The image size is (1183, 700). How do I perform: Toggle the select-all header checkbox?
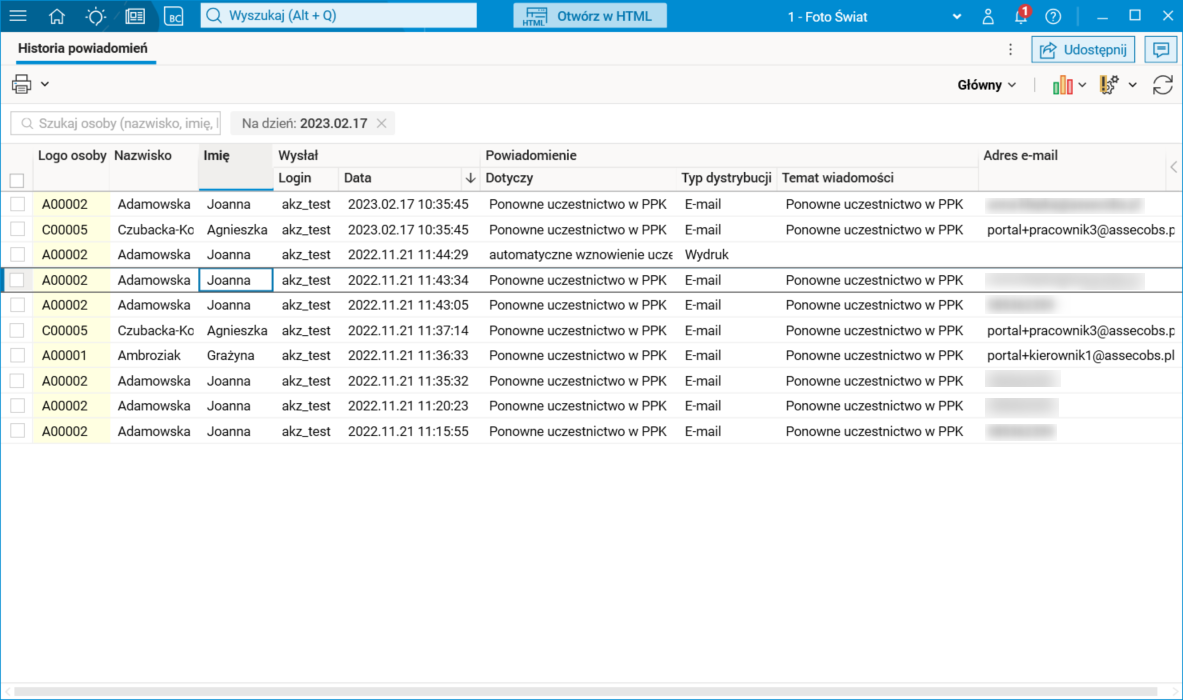point(17,180)
